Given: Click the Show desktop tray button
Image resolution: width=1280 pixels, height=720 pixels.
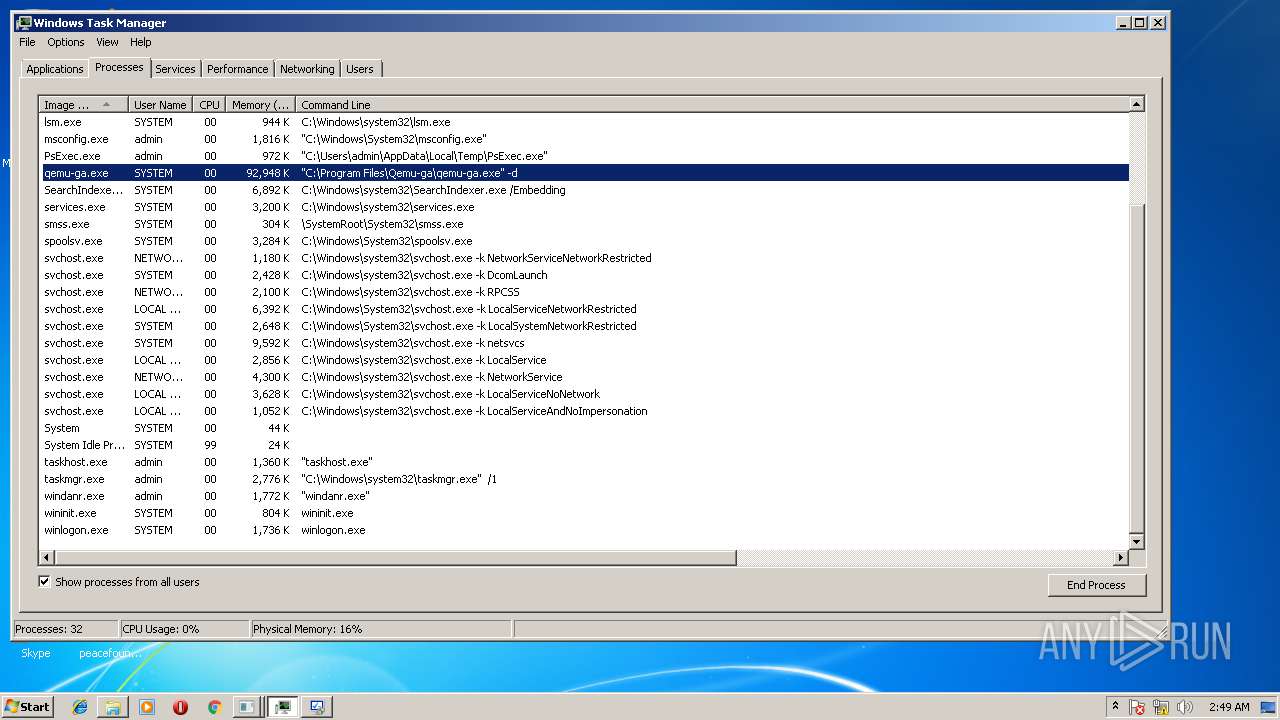Looking at the screenshot, I should tap(1269, 707).
